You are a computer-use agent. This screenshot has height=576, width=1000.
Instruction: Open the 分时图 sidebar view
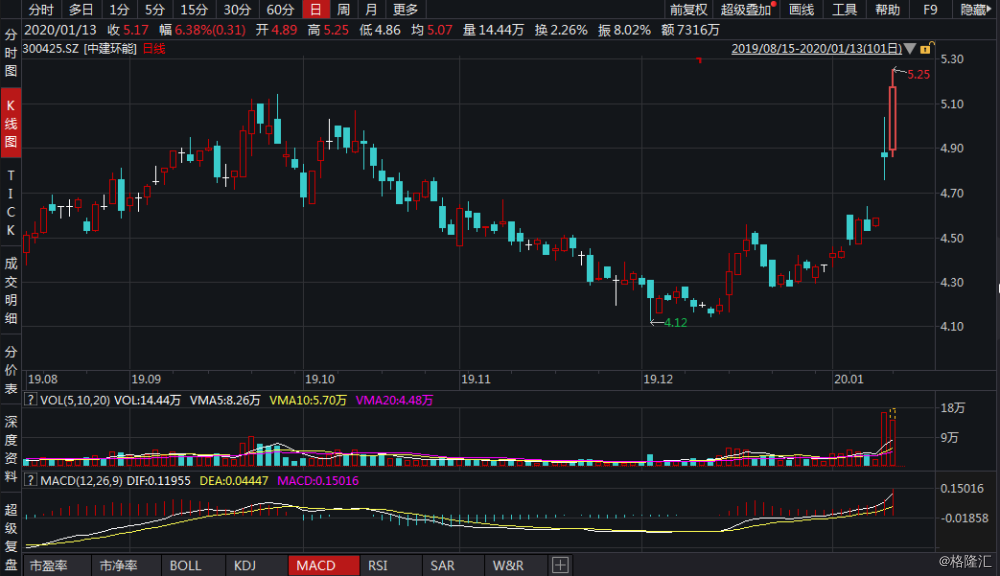click(x=11, y=53)
